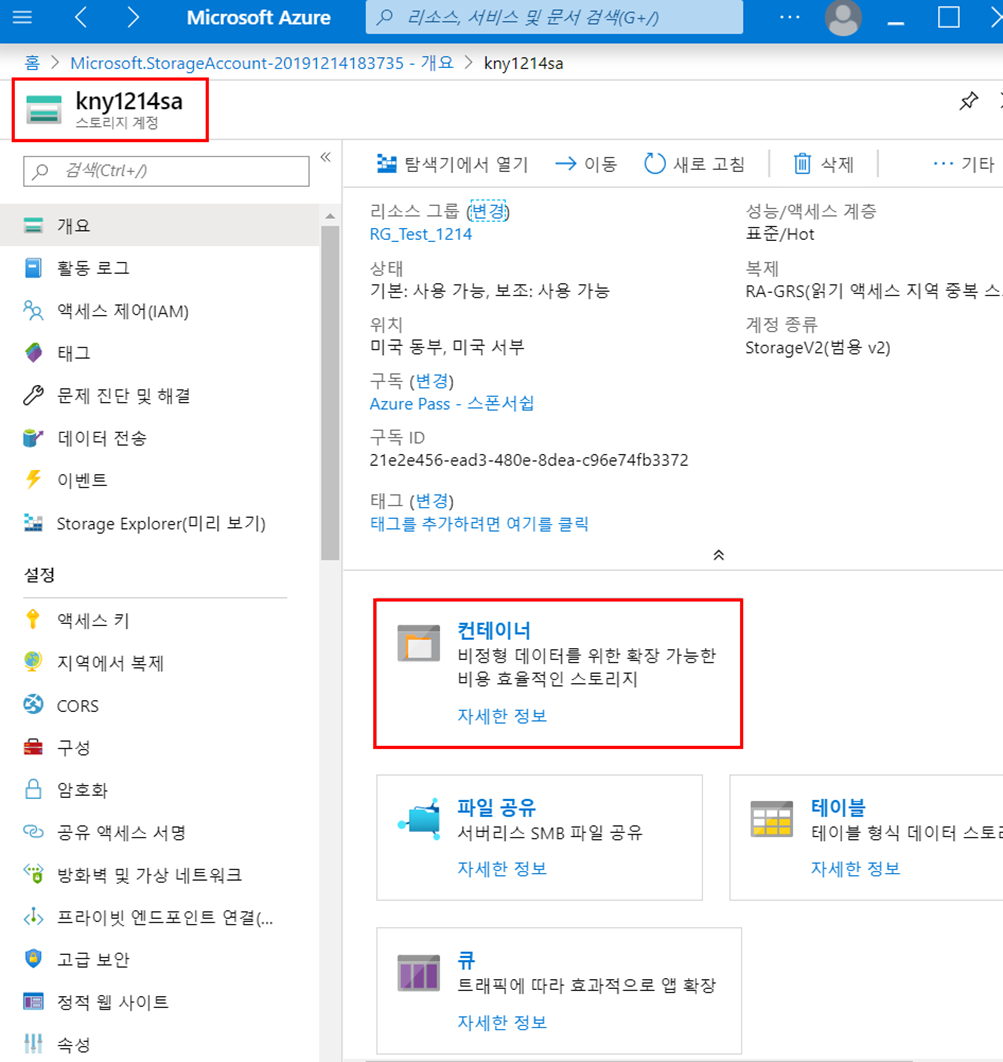Click the lock icon for 암호화
The width and height of the screenshot is (1003, 1062).
[x=33, y=789]
